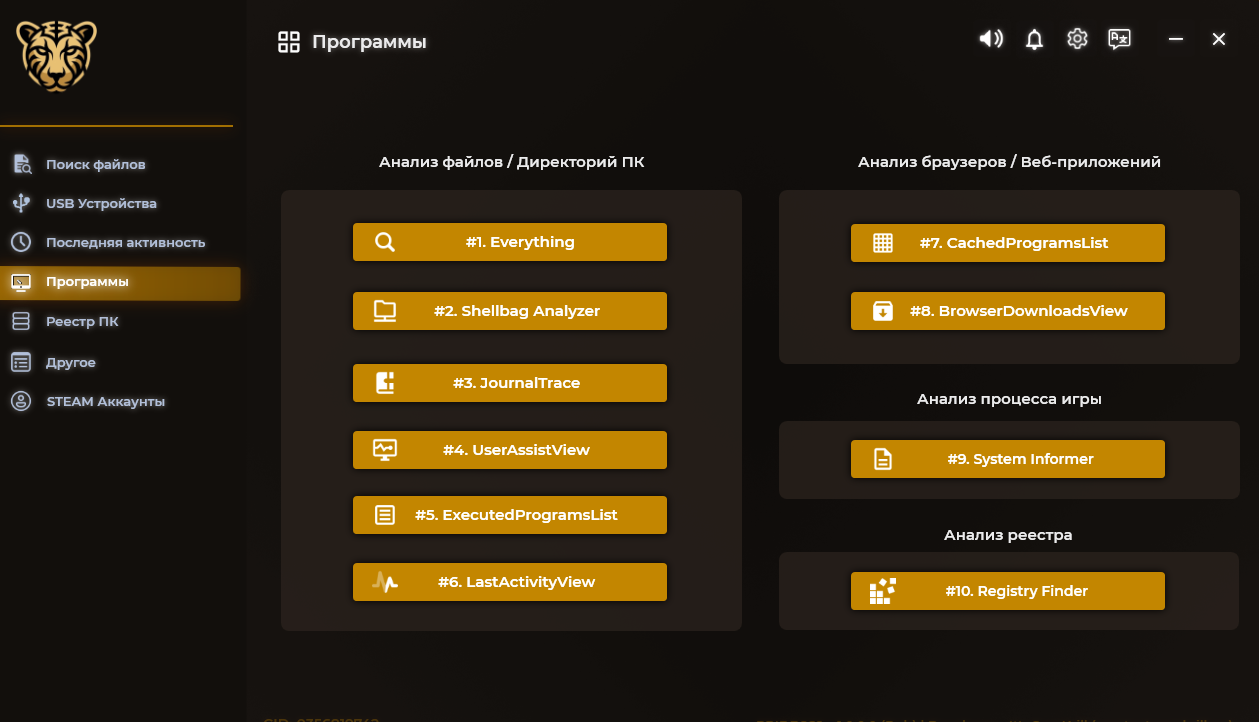Open notifications bell icon
This screenshot has height=722, width=1259.
pos(1035,39)
